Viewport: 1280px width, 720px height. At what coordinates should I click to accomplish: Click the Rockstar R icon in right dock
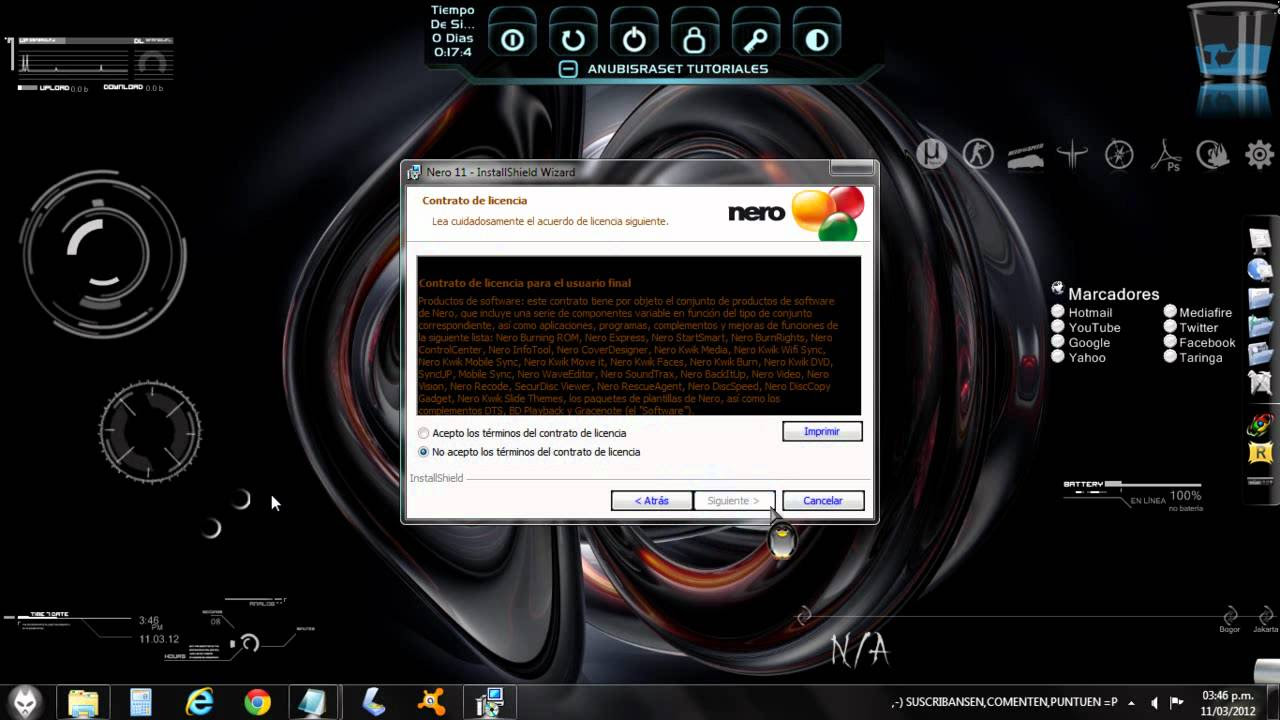point(1260,453)
